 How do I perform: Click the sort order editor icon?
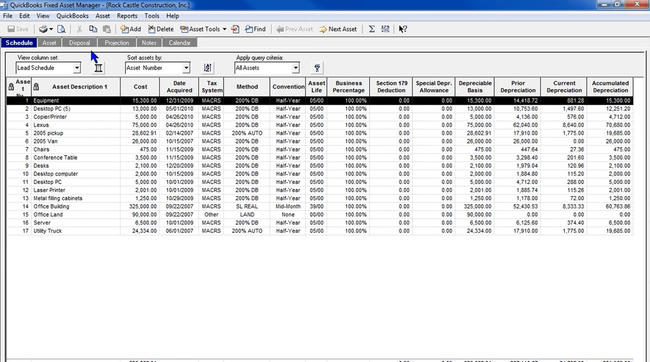coord(208,68)
